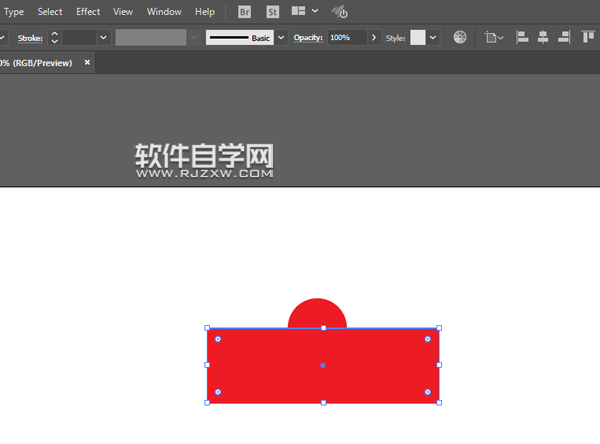Open the Select menu
This screenshot has width=600, height=444.
pyautogui.click(x=50, y=12)
